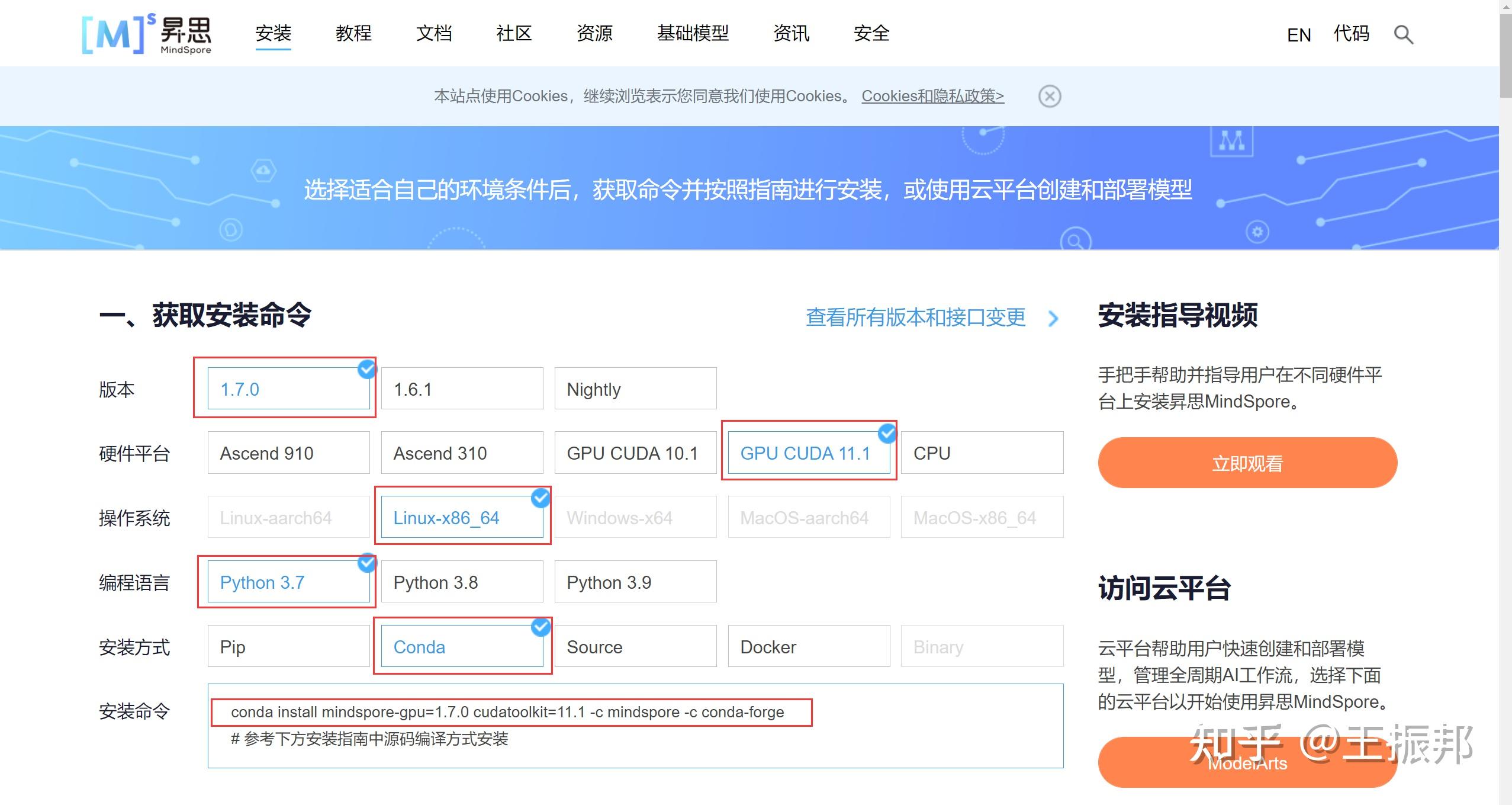Switch language to EN

pos(1298,35)
